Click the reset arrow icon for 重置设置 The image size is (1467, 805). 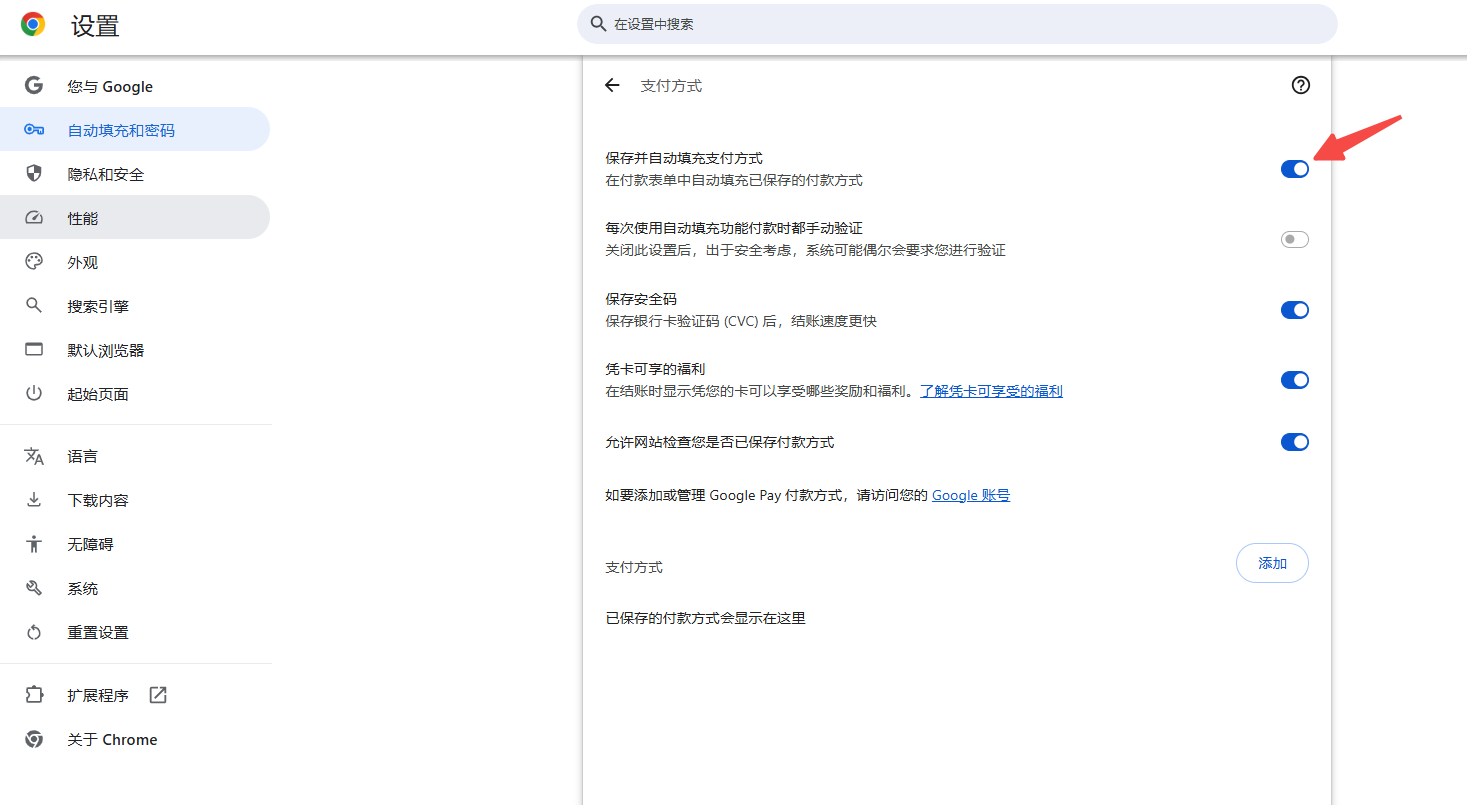pos(34,632)
